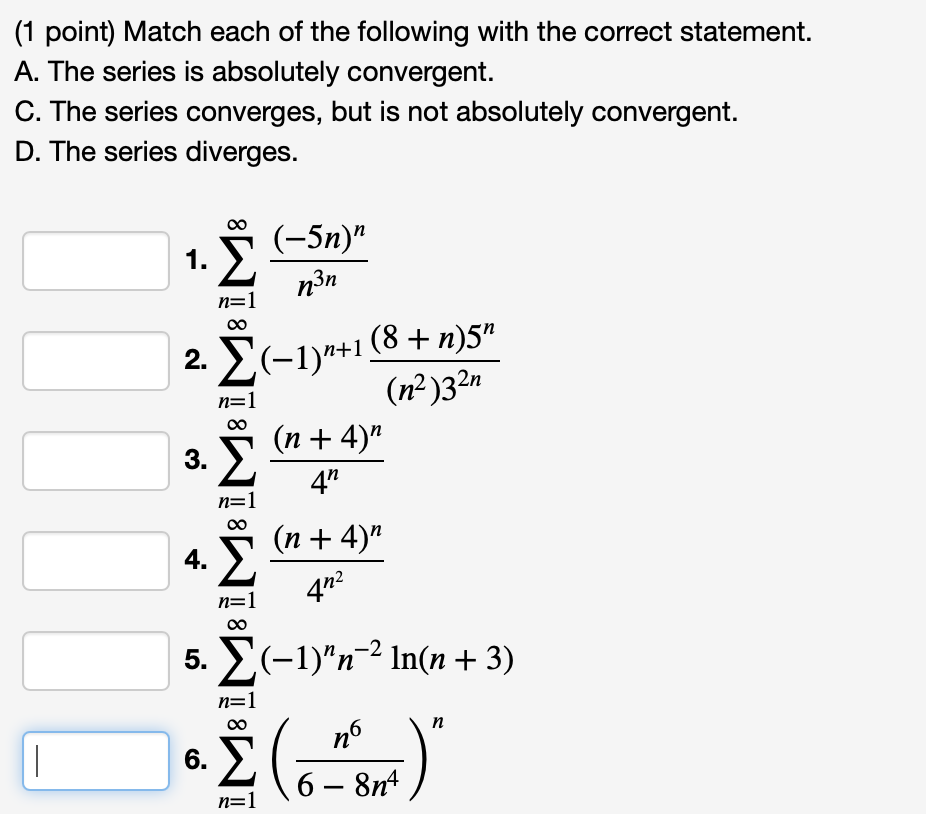Click the answer box for series 3
Image resolution: width=926 pixels, height=814 pixels.
coord(95,461)
